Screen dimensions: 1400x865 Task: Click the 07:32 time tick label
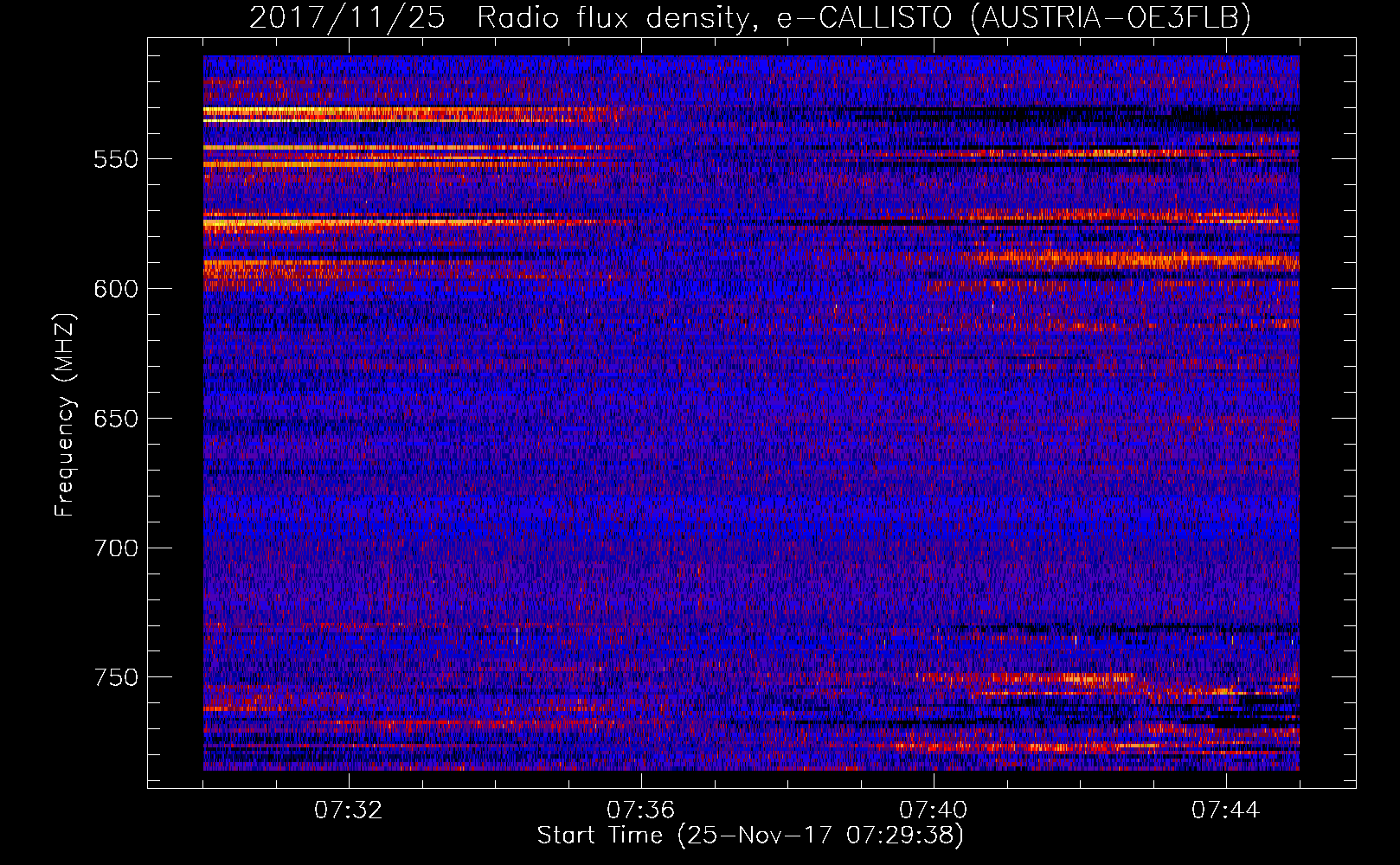pyautogui.click(x=348, y=811)
